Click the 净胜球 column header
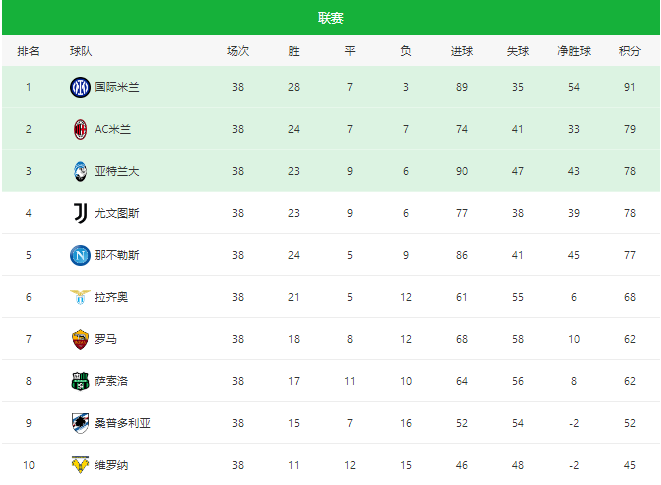 click(574, 51)
